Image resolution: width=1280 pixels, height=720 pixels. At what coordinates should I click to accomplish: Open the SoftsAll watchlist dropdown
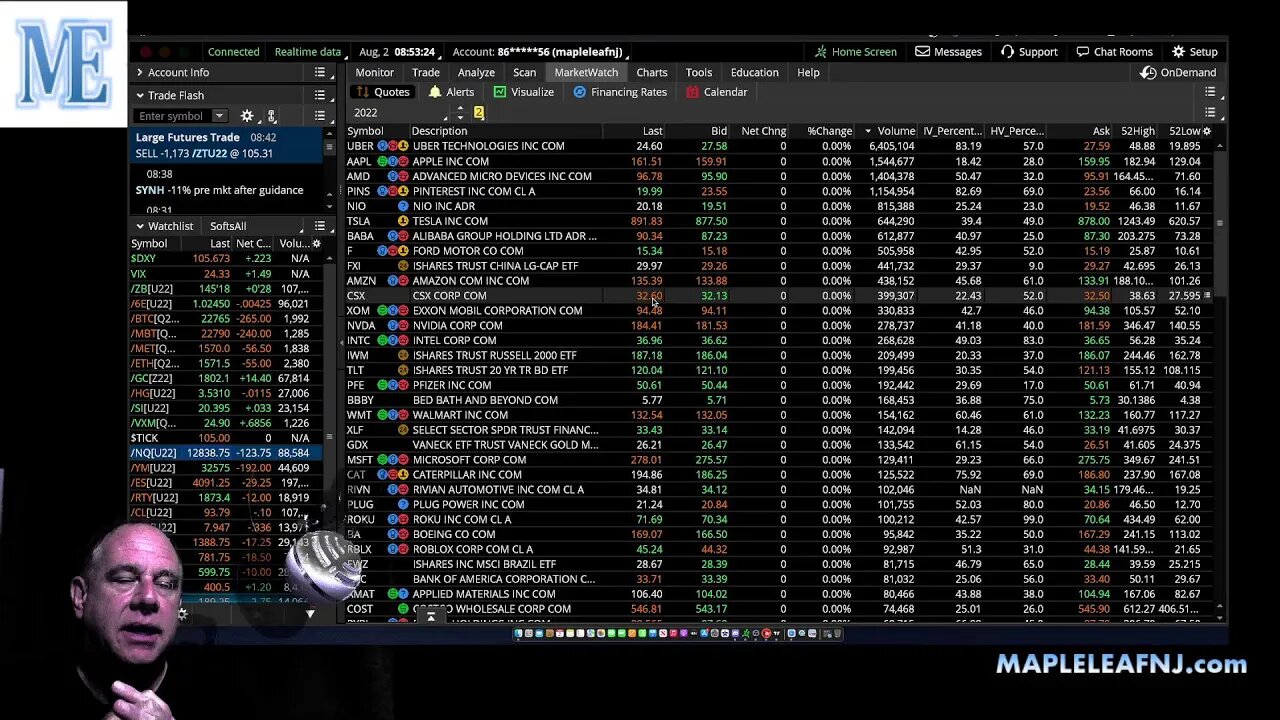click(254, 226)
